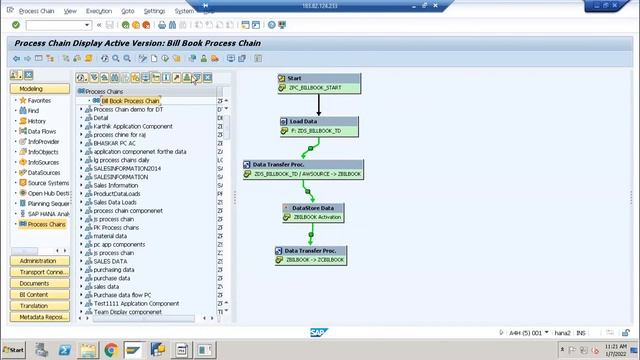Open the Goto menu

click(x=128, y=11)
